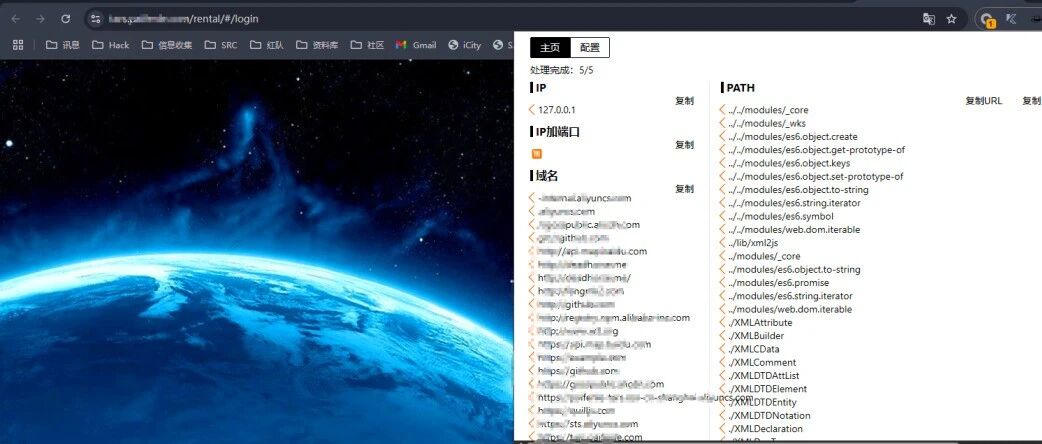Click the chevron beside ../../modules/es6.symbol
The image size is (1042, 444).
[x=722, y=216]
